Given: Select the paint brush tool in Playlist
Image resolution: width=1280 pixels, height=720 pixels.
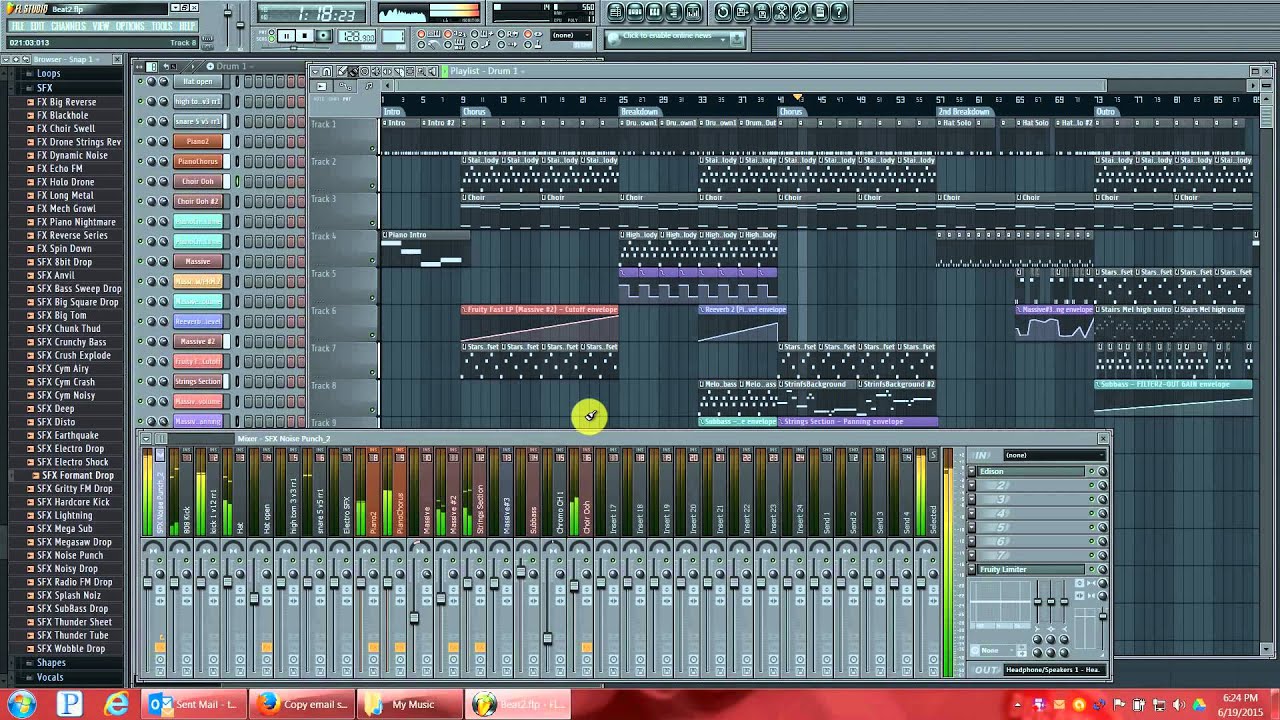Looking at the screenshot, I should (353, 71).
